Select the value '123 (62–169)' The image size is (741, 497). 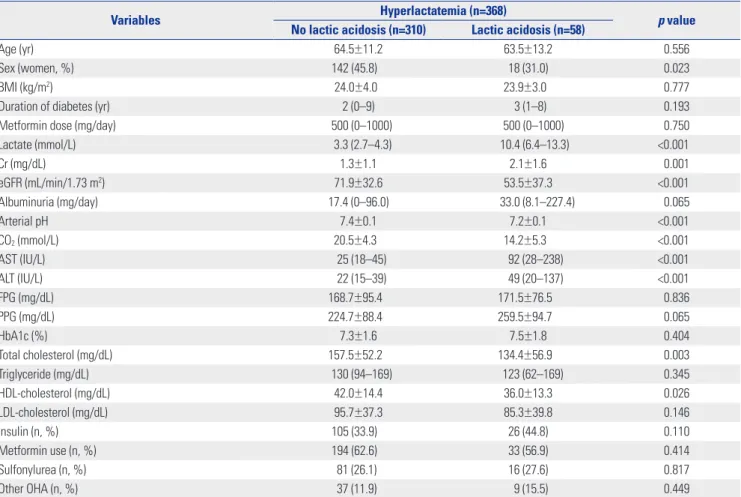(x=533, y=374)
